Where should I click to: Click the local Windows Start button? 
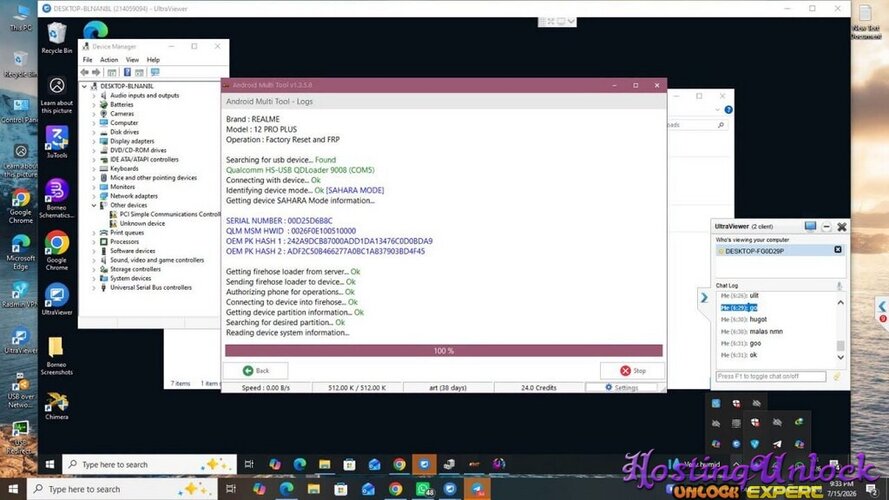coord(13,489)
